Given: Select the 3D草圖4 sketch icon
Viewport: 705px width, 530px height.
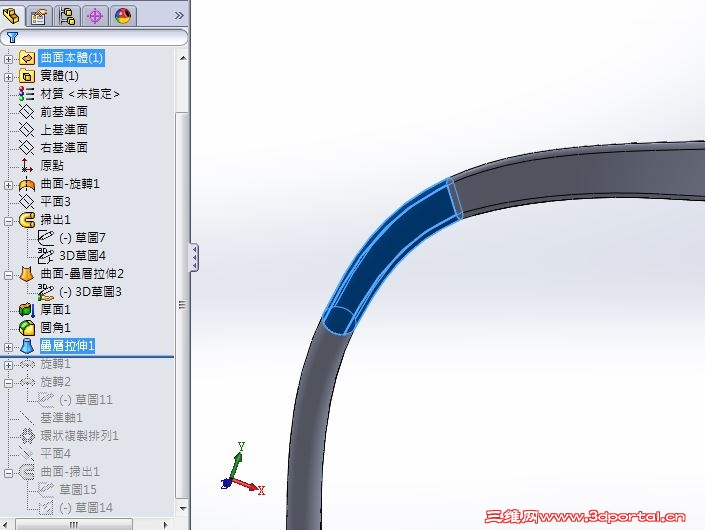Looking at the screenshot, I should point(45,255).
